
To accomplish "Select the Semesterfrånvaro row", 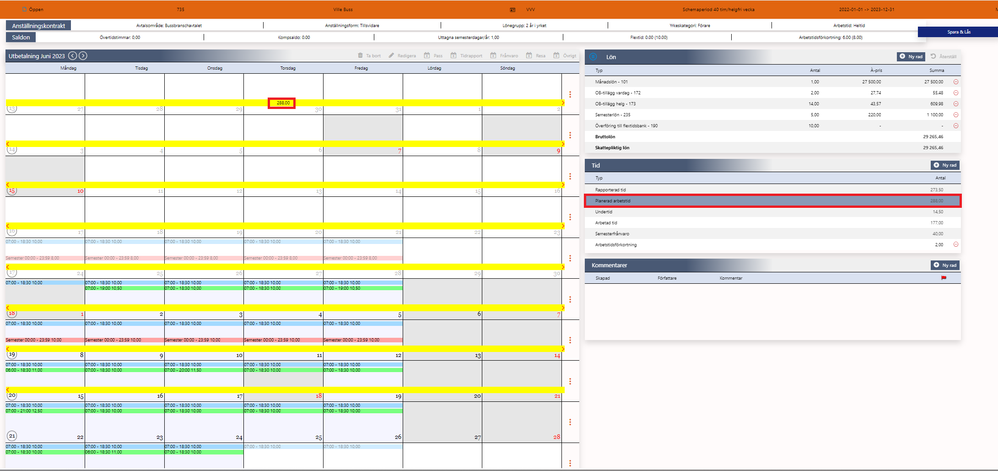I will point(773,234).
